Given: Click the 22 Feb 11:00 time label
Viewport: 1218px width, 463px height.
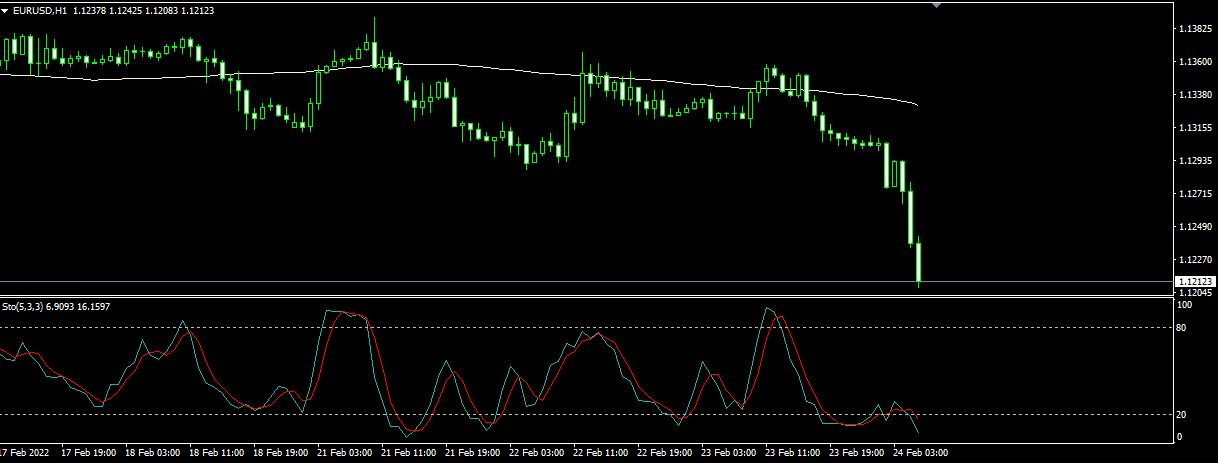Looking at the screenshot, I should (600, 452).
